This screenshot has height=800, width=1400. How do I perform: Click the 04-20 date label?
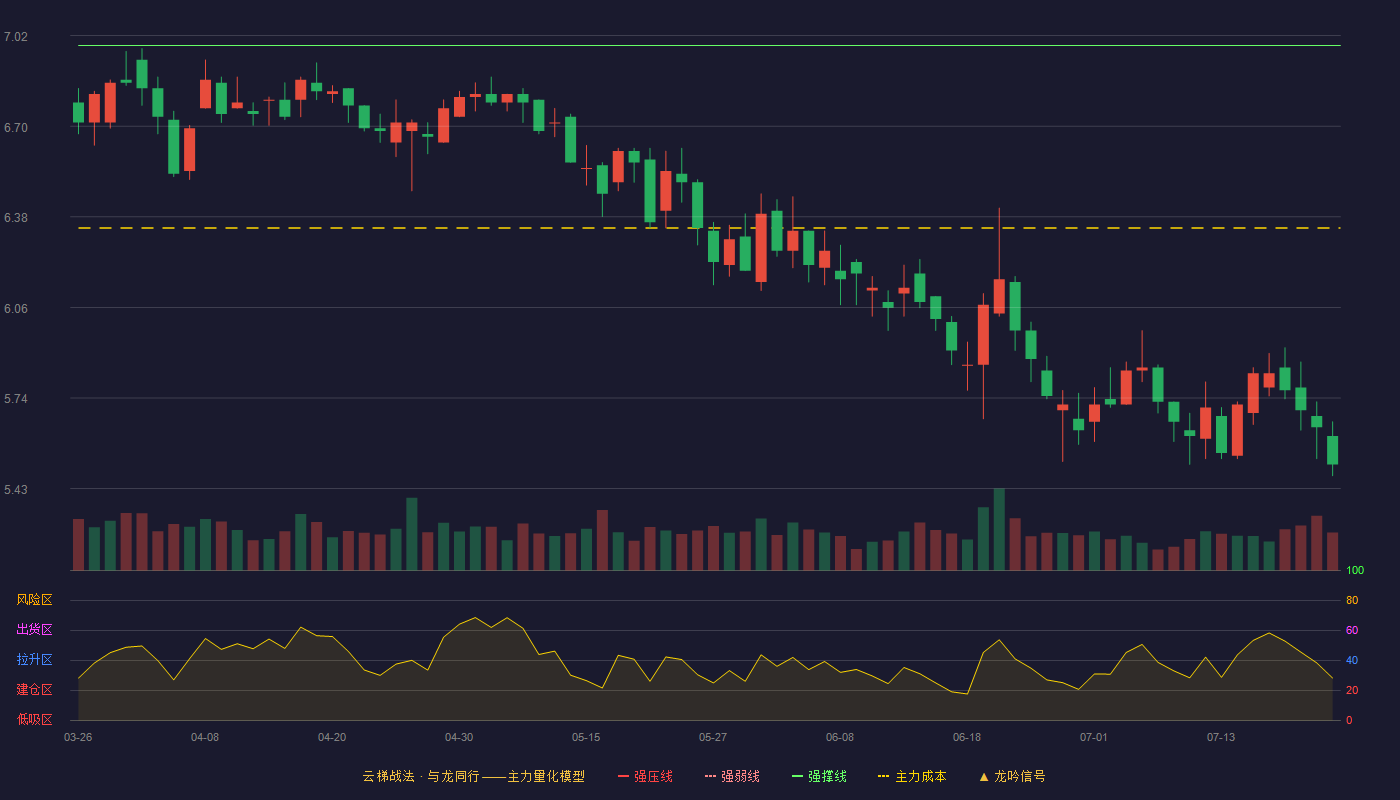332,737
